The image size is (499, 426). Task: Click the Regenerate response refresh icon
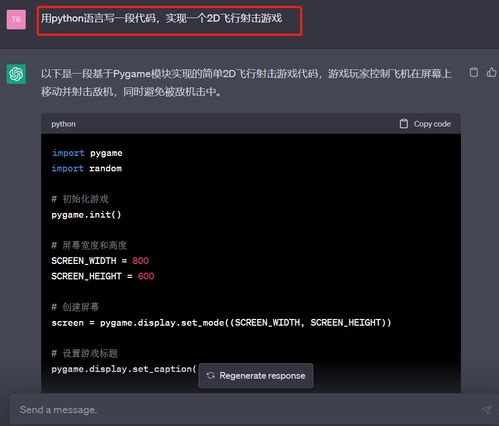[211, 376]
